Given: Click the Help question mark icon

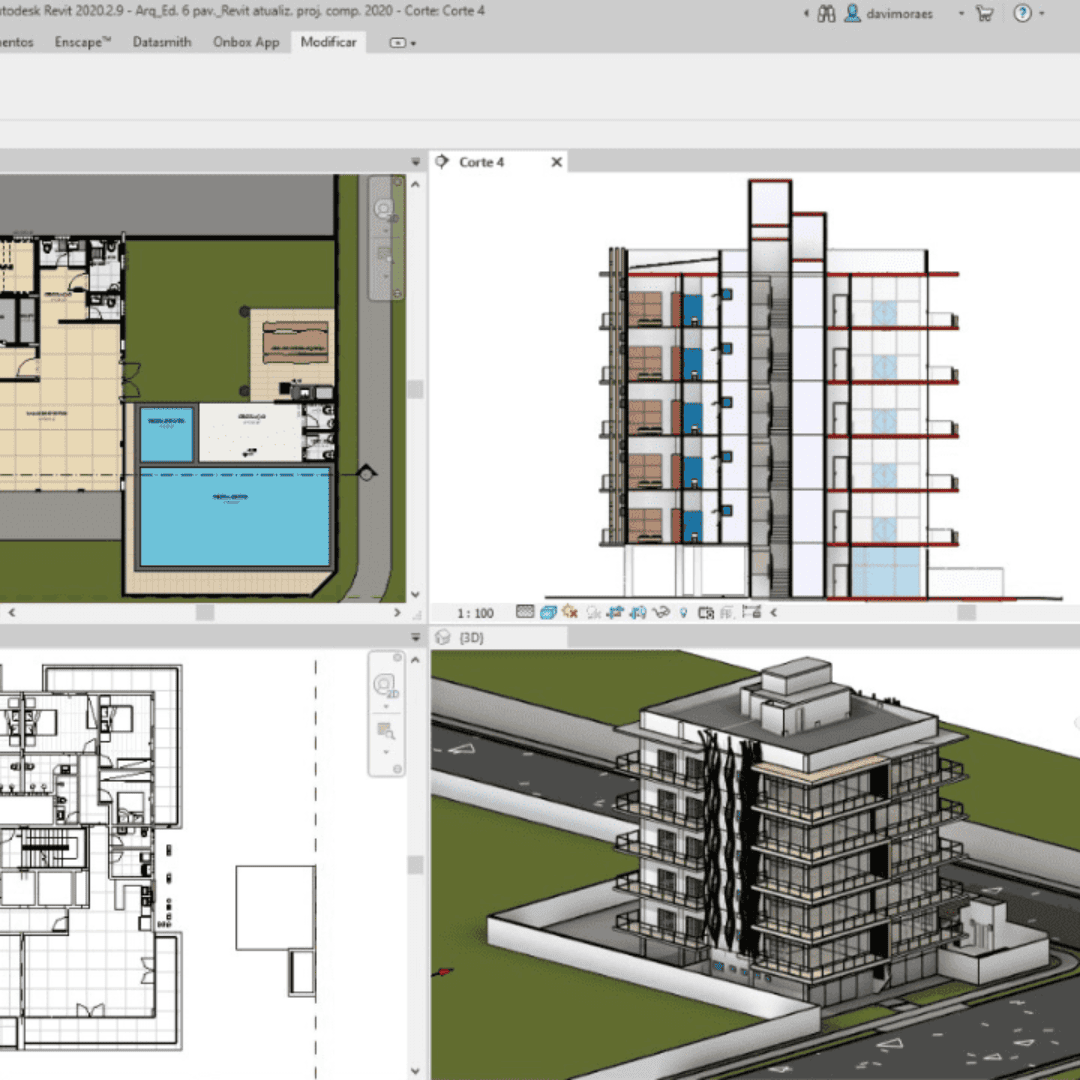Looking at the screenshot, I should (1022, 14).
